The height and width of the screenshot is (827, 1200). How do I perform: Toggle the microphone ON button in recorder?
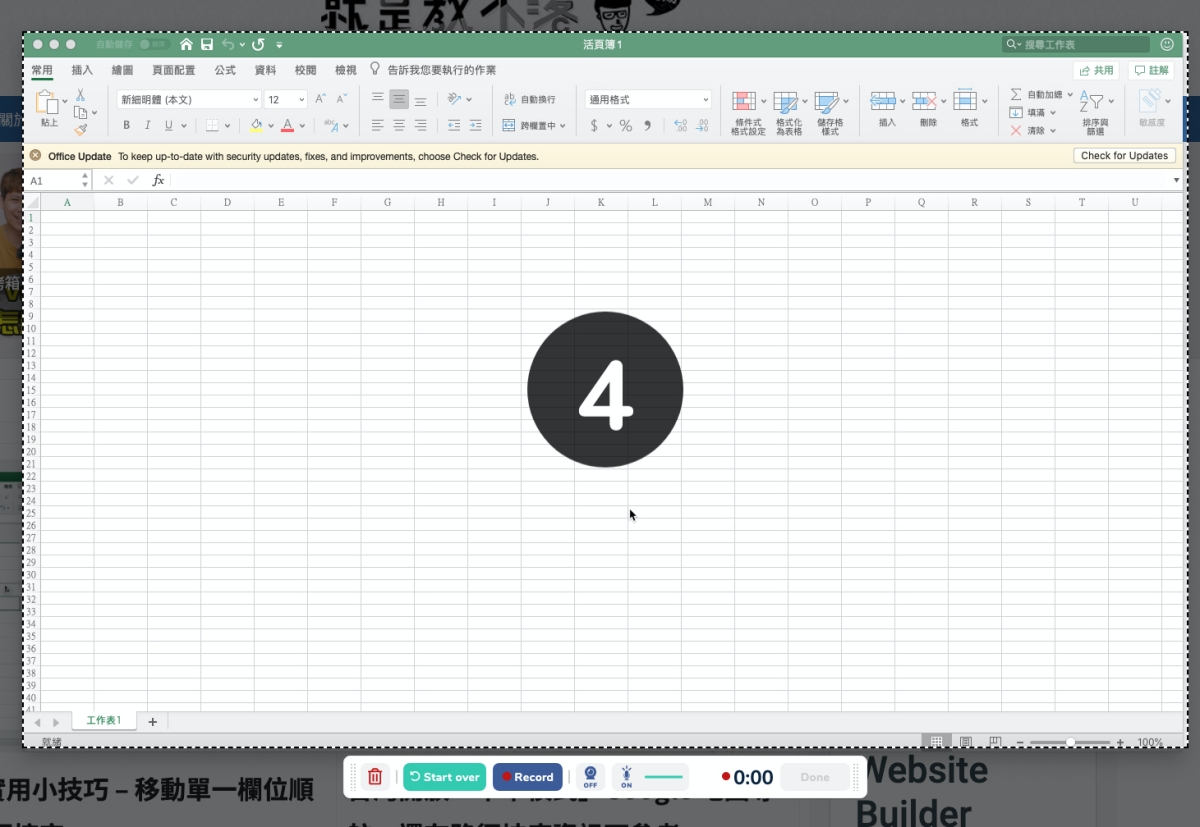point(627,777)
